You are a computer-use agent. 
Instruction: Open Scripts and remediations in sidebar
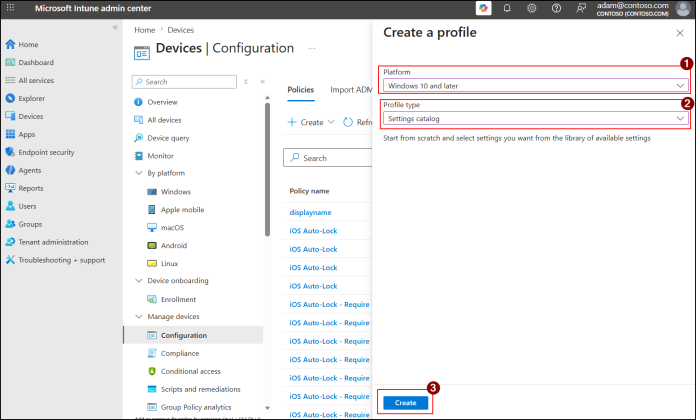200,389
